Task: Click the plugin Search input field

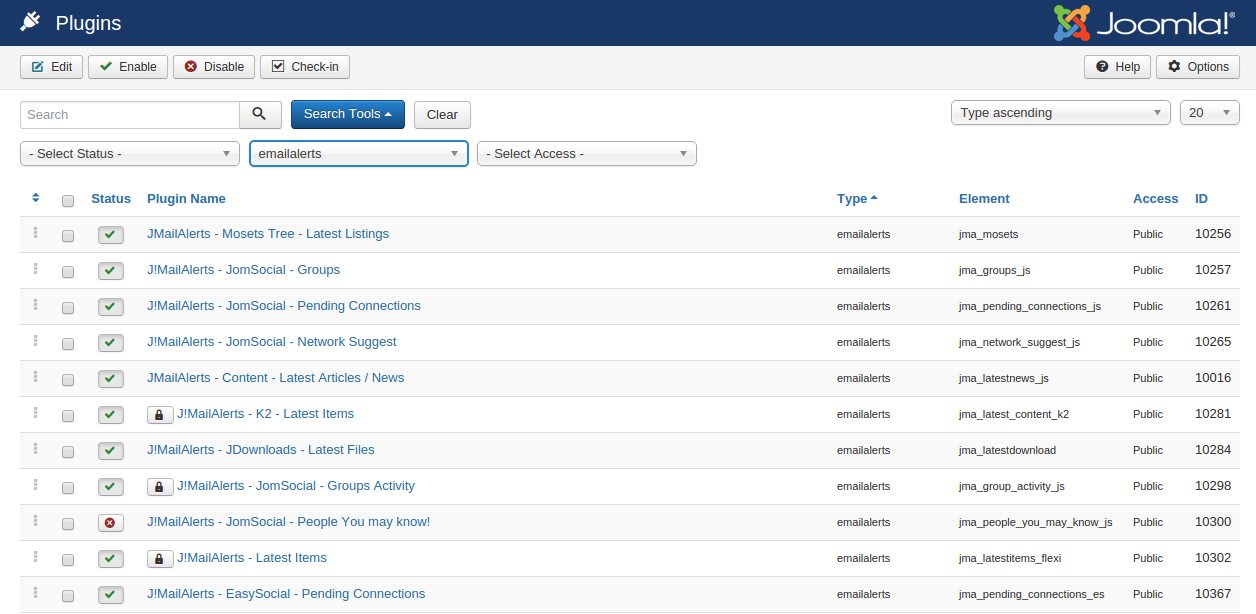Action: [130, 115]
